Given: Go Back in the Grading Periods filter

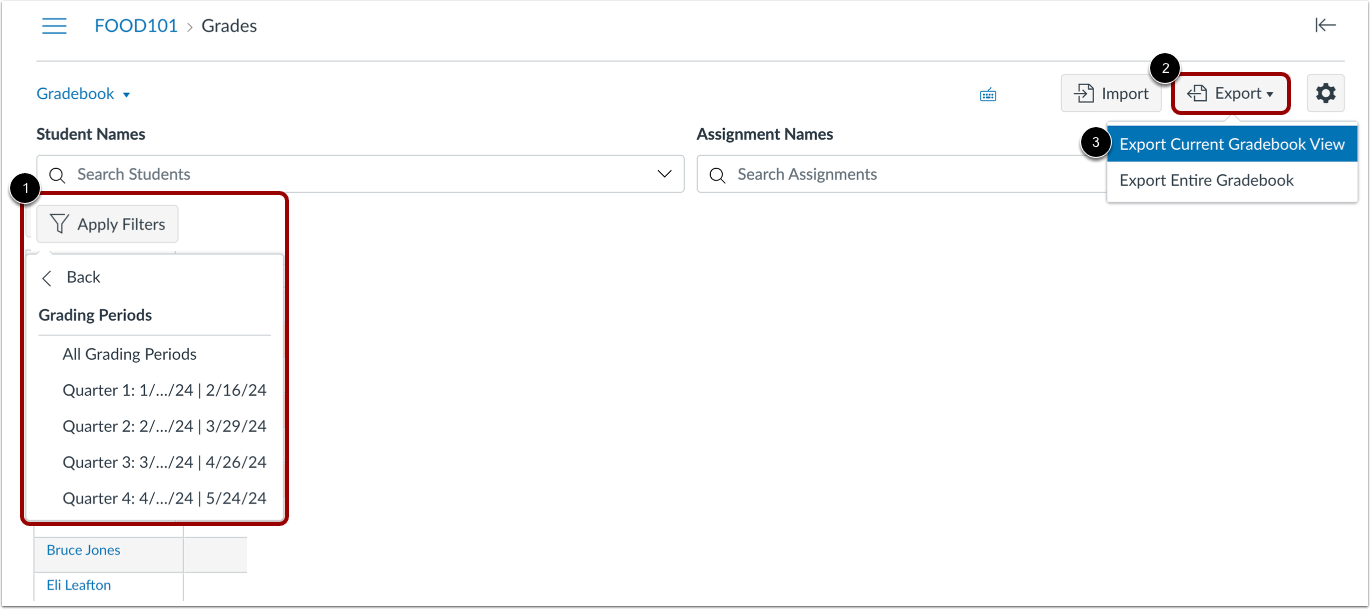Looking at the screenshot, I should coord(71,277).
